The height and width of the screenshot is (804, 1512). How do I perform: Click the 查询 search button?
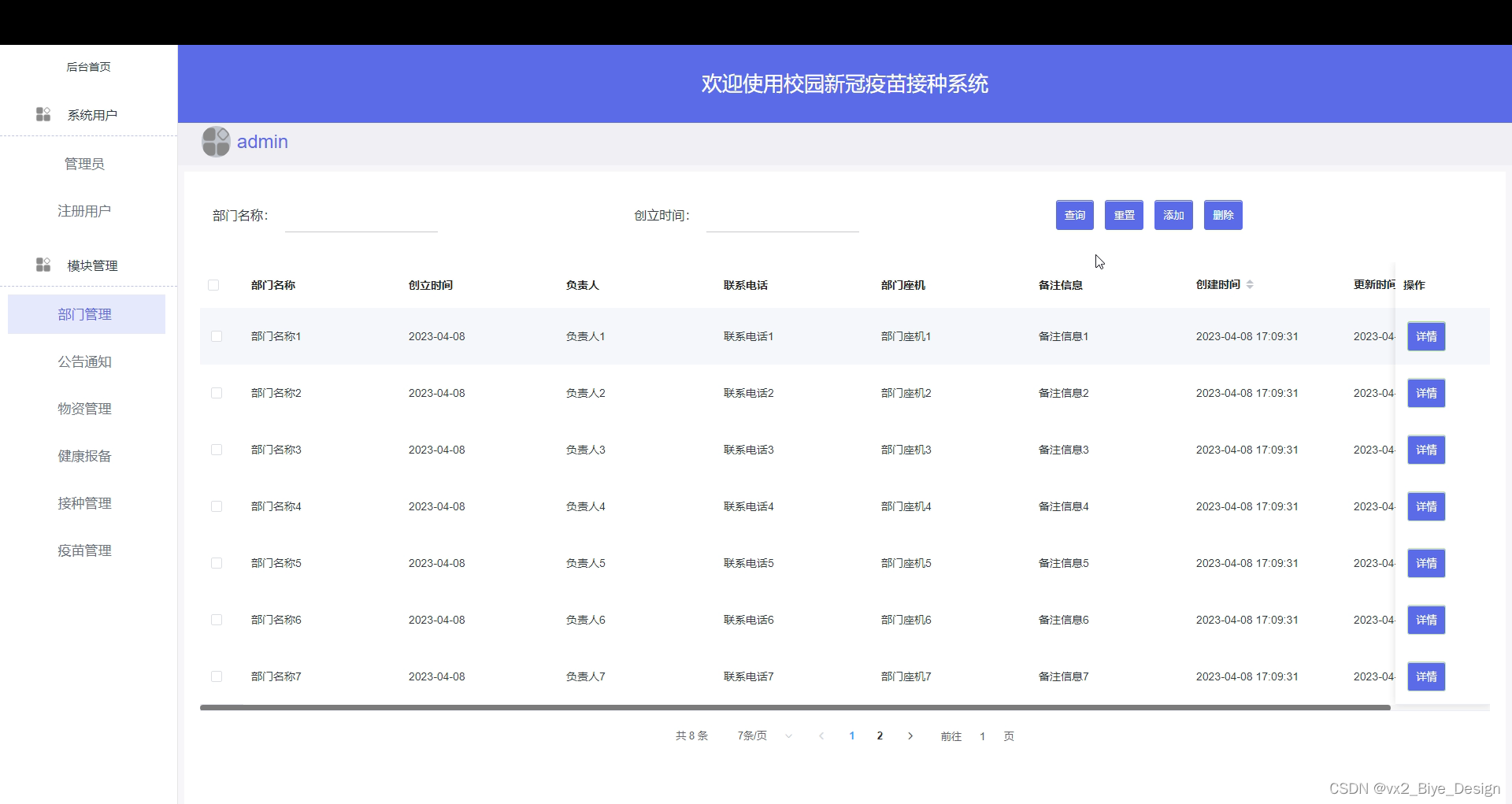[x=1074, y=215]
